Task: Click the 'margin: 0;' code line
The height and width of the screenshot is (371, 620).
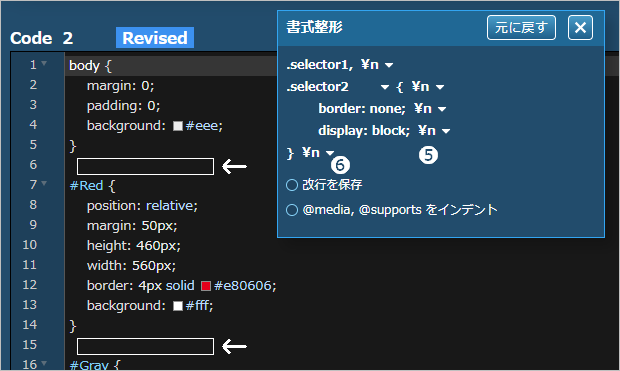Action: (121, 85)
